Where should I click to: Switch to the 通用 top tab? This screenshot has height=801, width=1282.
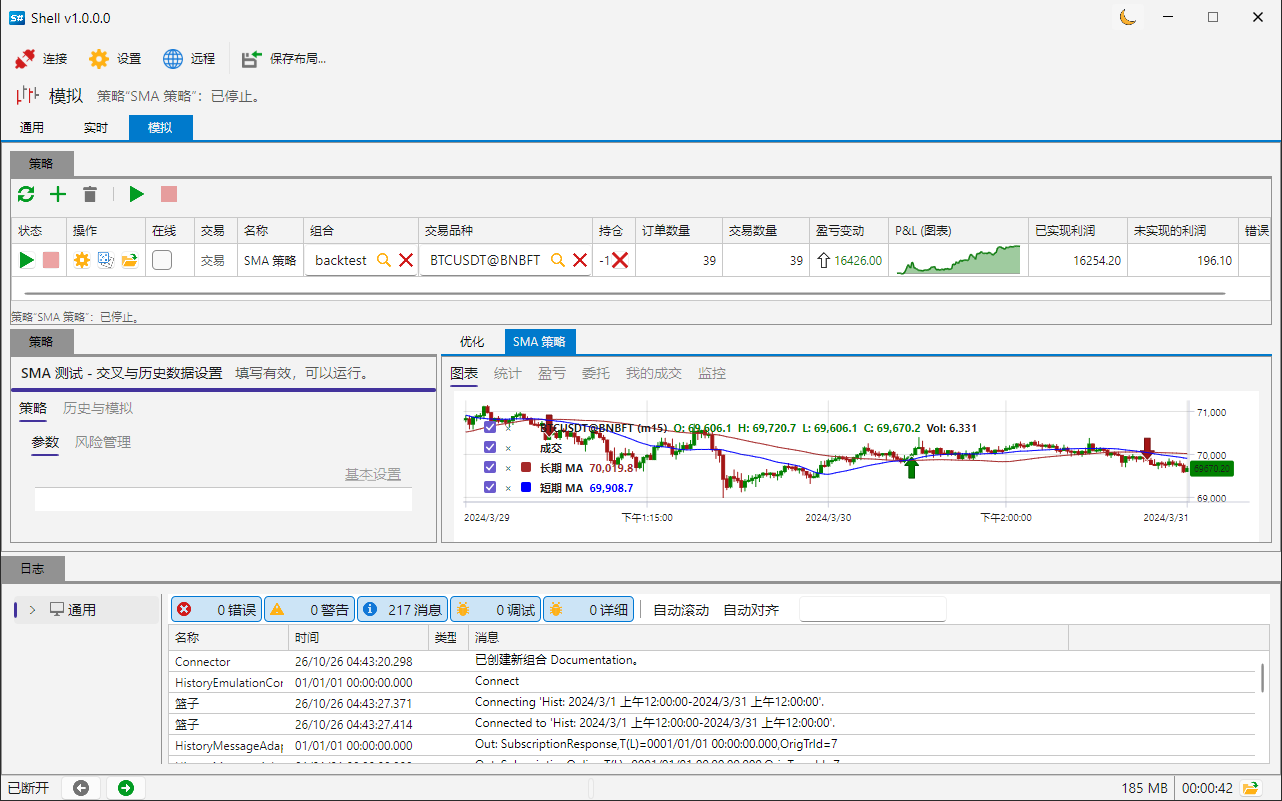tap(32, 128)
